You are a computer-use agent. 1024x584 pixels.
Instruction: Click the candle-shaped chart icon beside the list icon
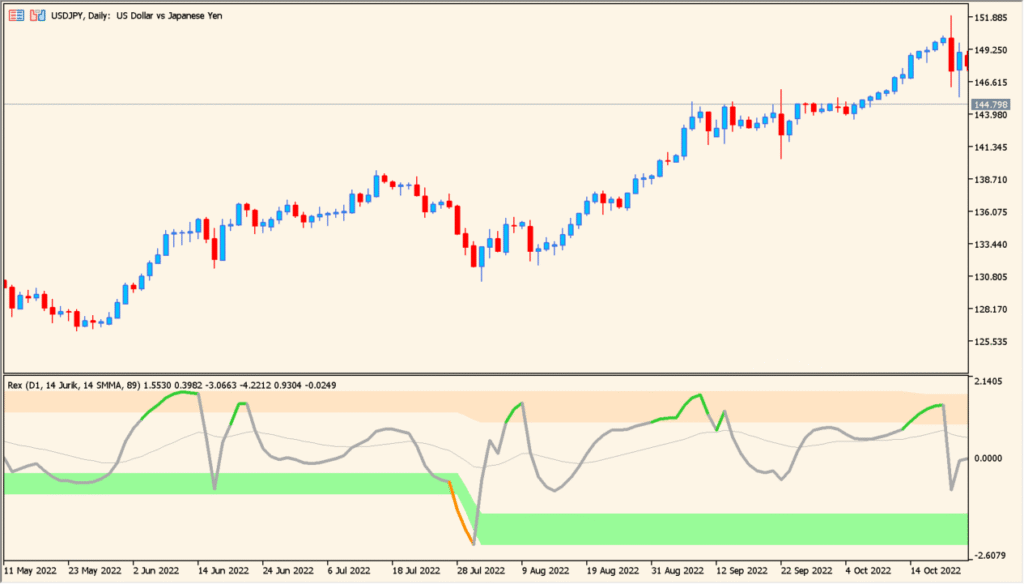(40, 15)
